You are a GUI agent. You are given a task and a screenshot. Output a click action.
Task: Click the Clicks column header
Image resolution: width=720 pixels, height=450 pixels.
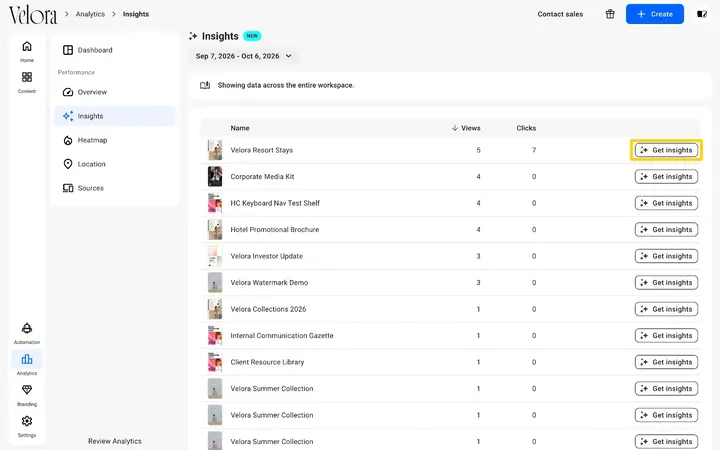click(x=526, y=128)
